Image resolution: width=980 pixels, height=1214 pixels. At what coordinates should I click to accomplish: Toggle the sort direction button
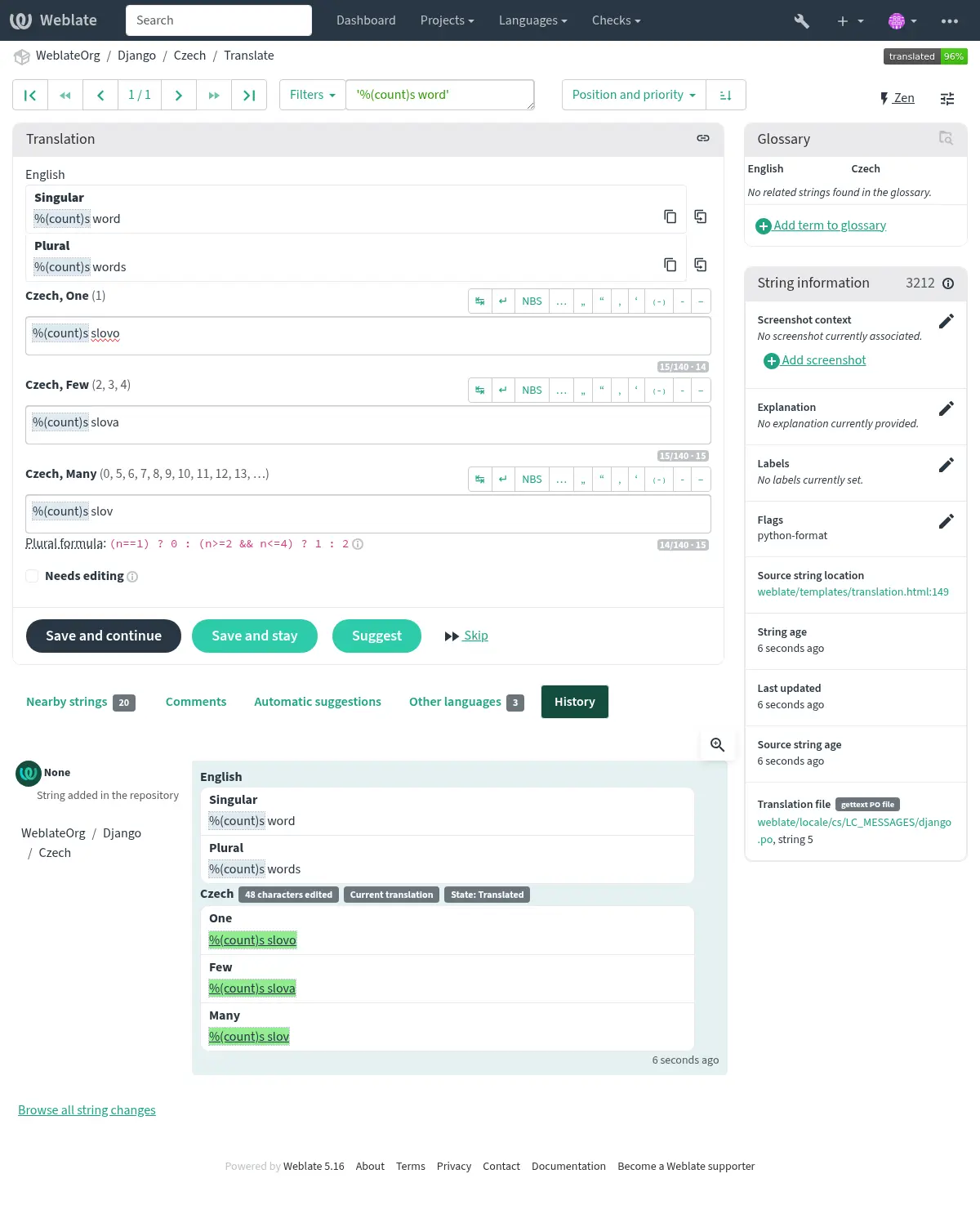tap(725, 96)
